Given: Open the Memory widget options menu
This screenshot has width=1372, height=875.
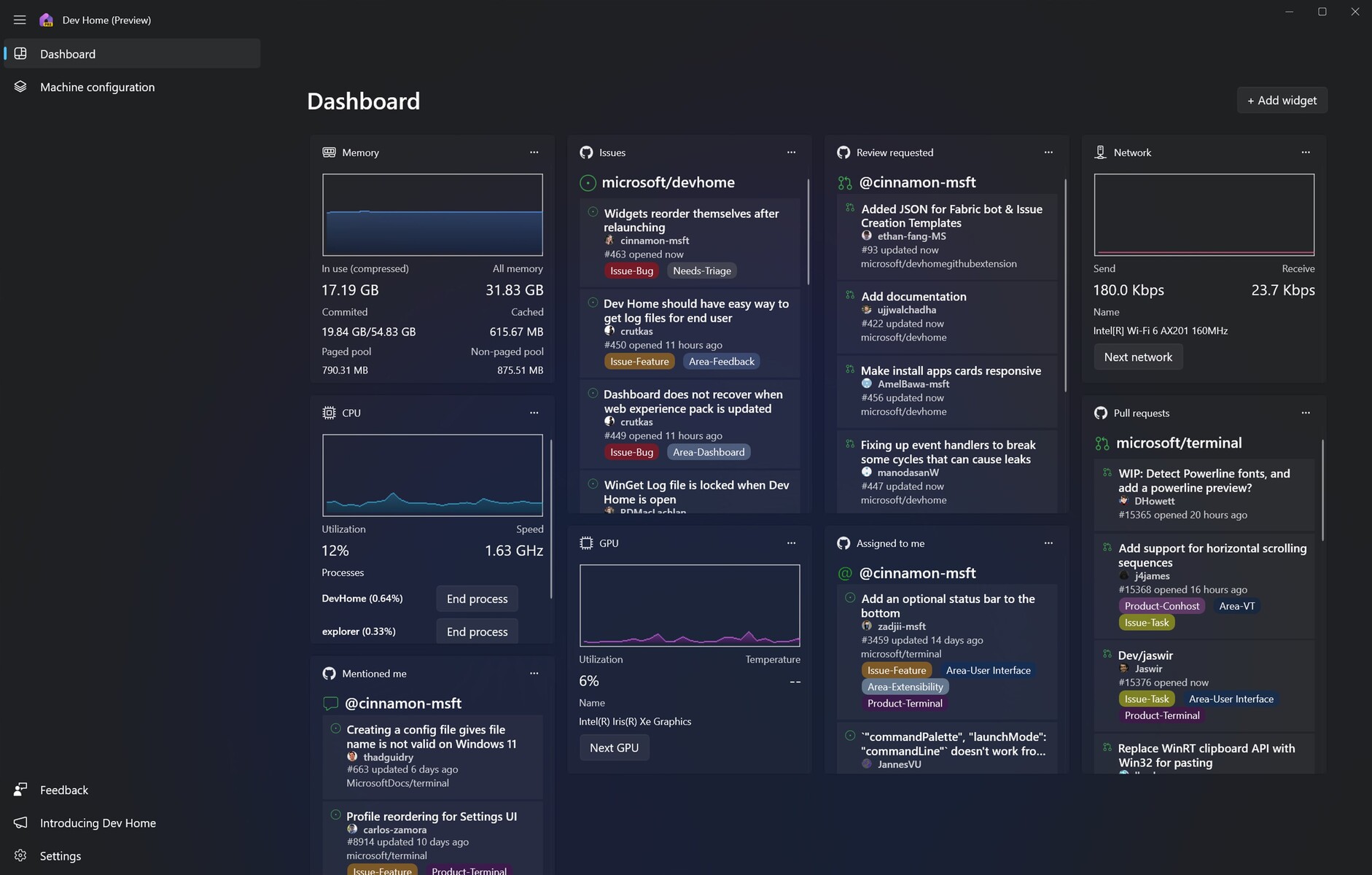Looking at the screenshot, I should pyautogui.click(x=534, y=152).
